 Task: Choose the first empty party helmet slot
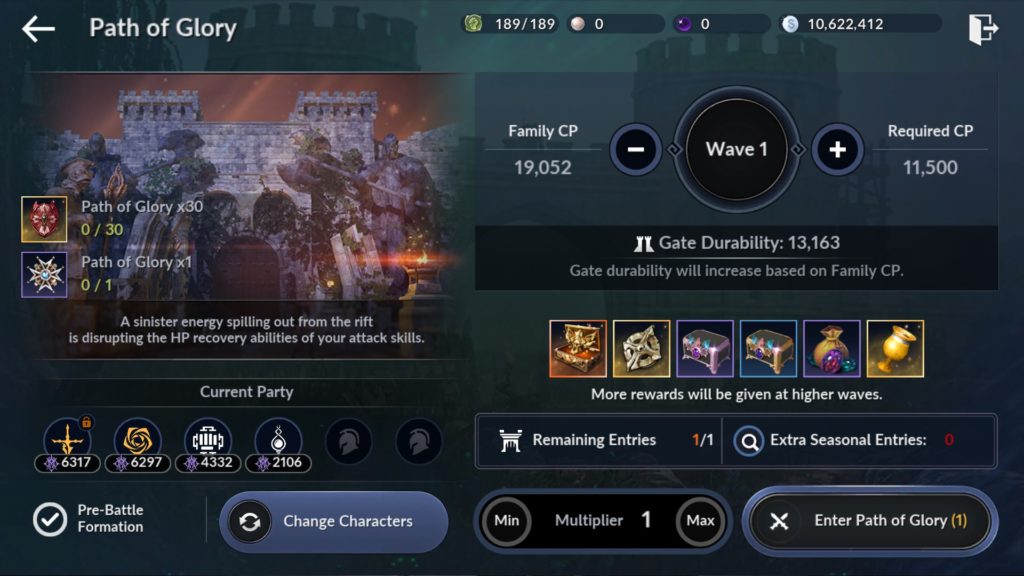coord(349,442)
